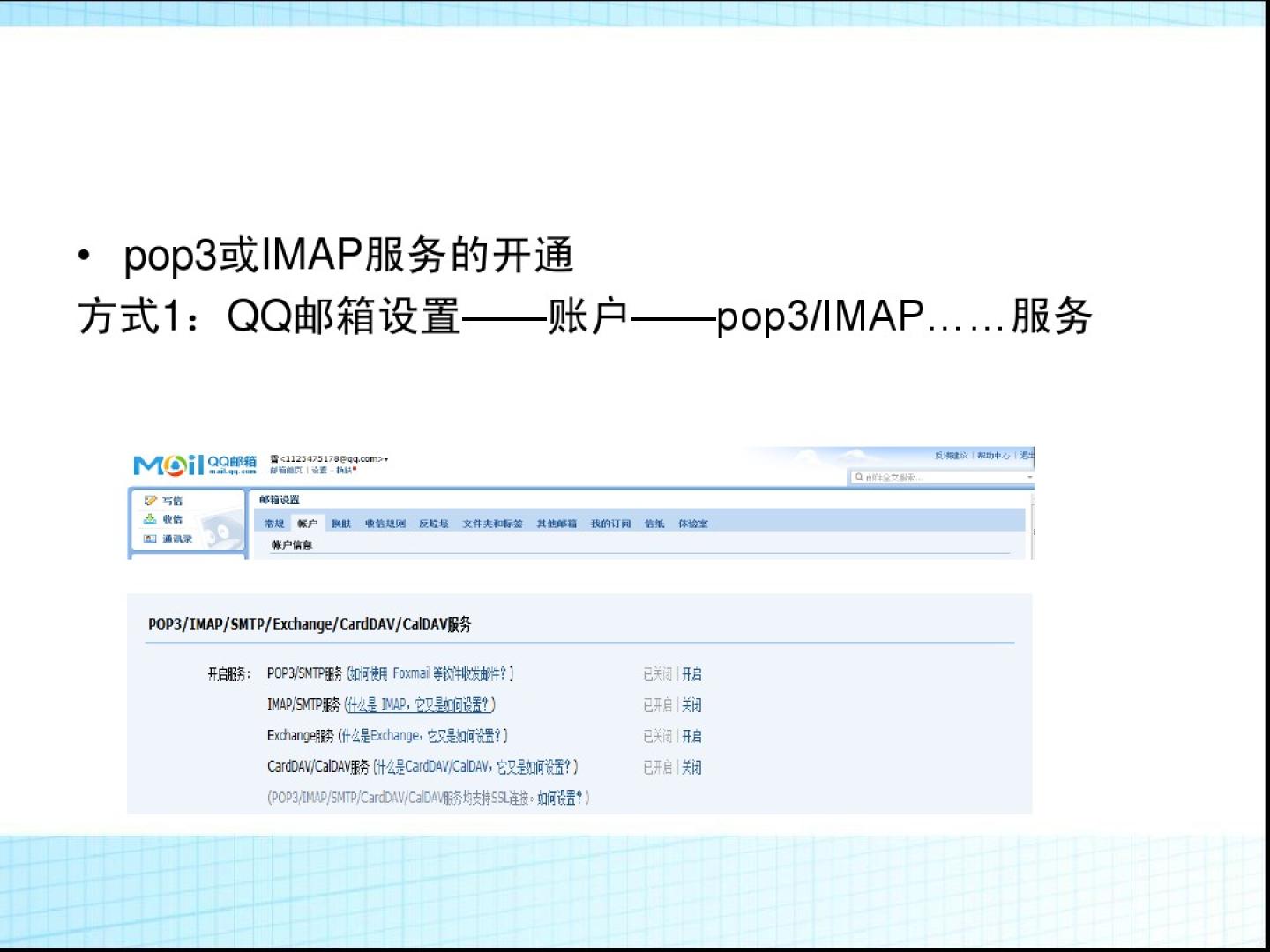The height and width of the screenshot is (952, 1270).
Task: Turn off CardDAV/CalDAV service via 关闭
Action: [691, 768]
